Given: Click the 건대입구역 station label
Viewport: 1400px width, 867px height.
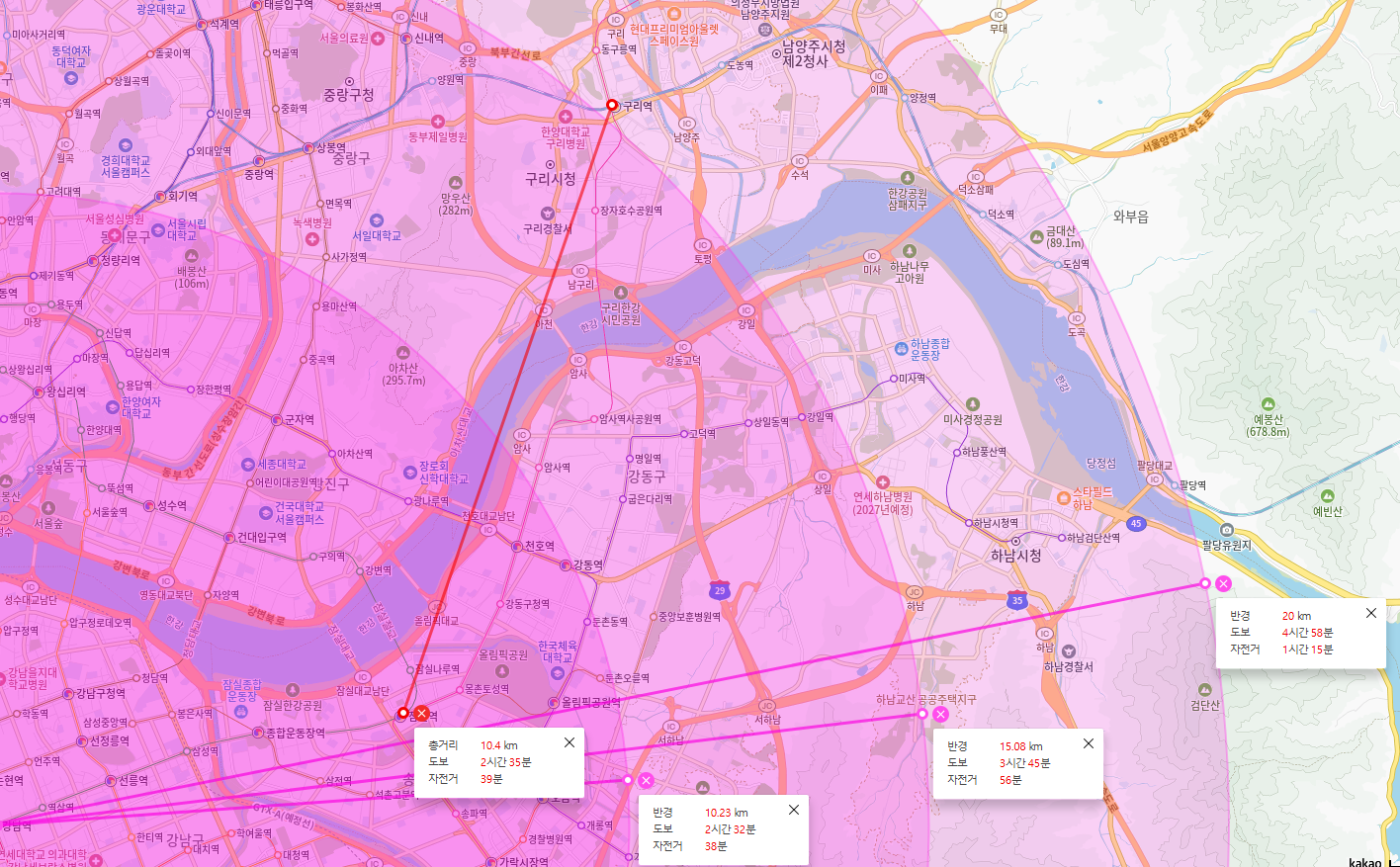Looking at the screenshot, I should tap(262, 538).
